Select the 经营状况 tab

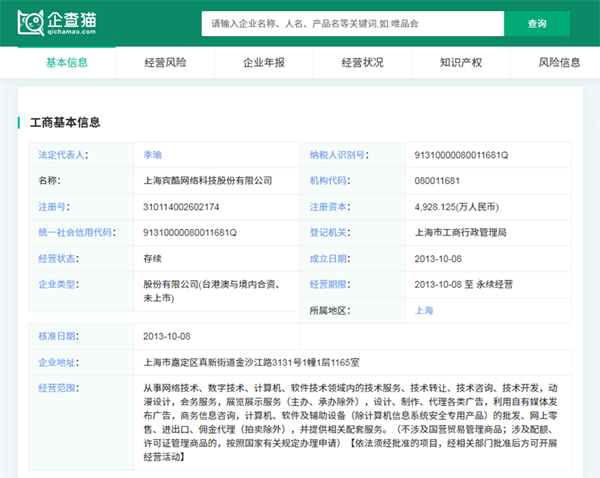coord(362,62)
